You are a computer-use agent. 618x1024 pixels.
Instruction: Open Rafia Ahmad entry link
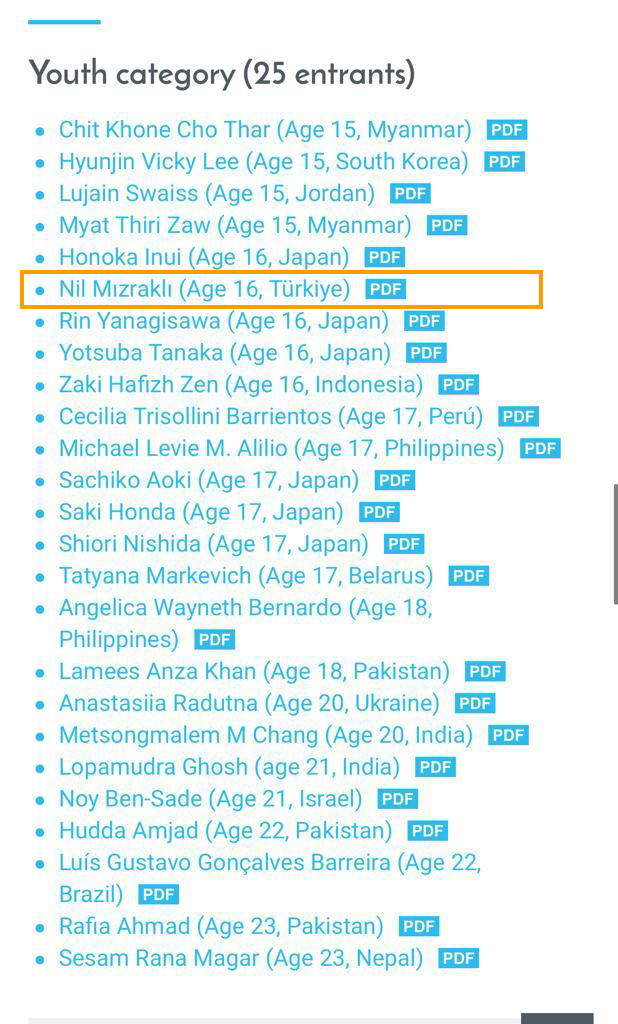221,927
